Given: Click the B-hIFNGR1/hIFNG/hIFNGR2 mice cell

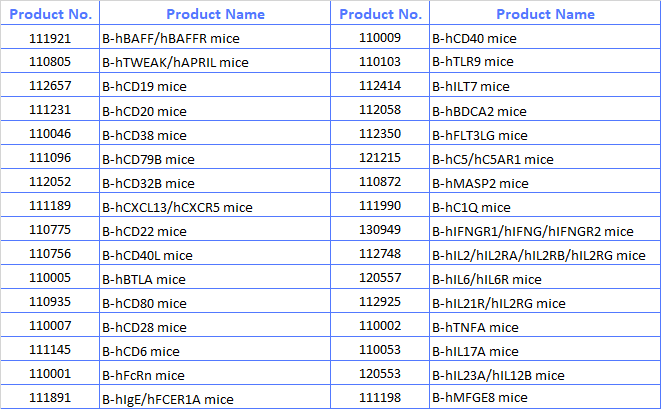Looking at the screenshot, I should (x=532, y=231).
